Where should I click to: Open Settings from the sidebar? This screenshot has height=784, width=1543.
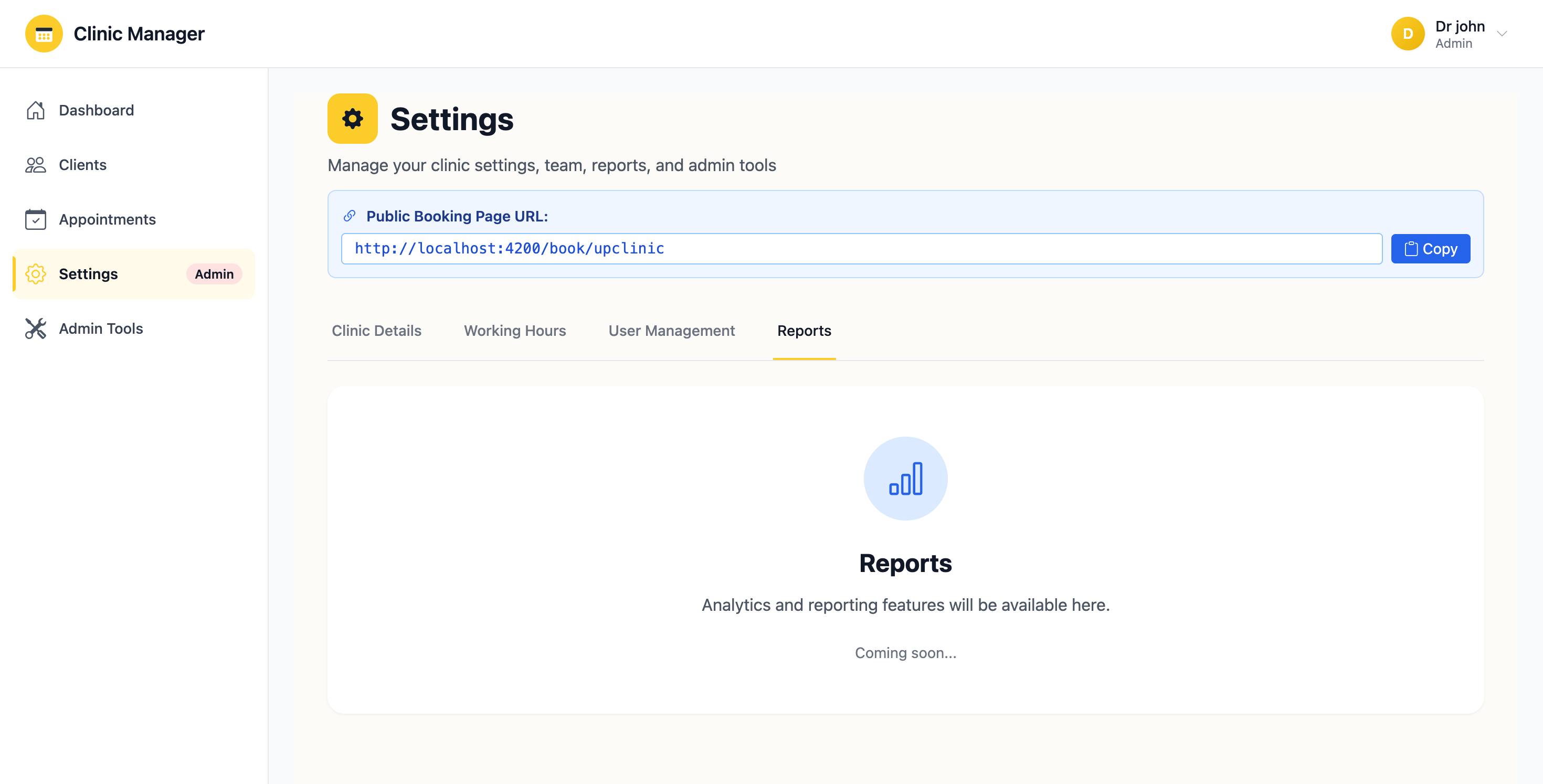pos(88,274)
